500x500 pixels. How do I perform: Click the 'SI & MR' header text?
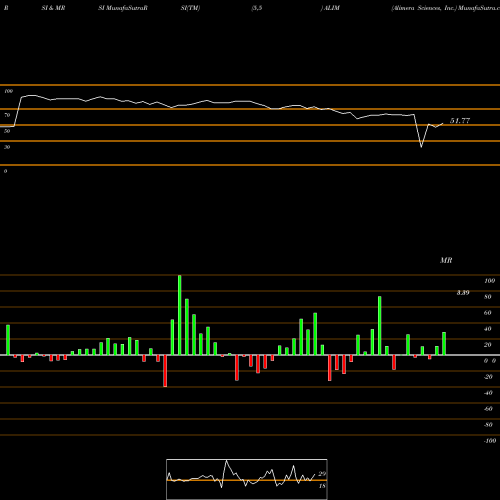53,8
